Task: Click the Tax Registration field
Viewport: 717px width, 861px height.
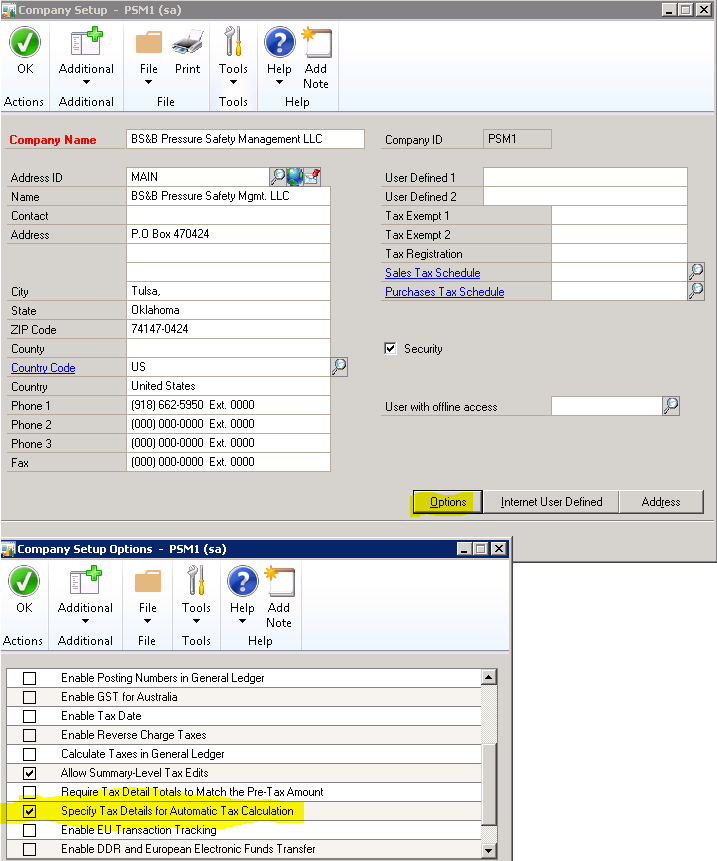Action: [619, 254]
